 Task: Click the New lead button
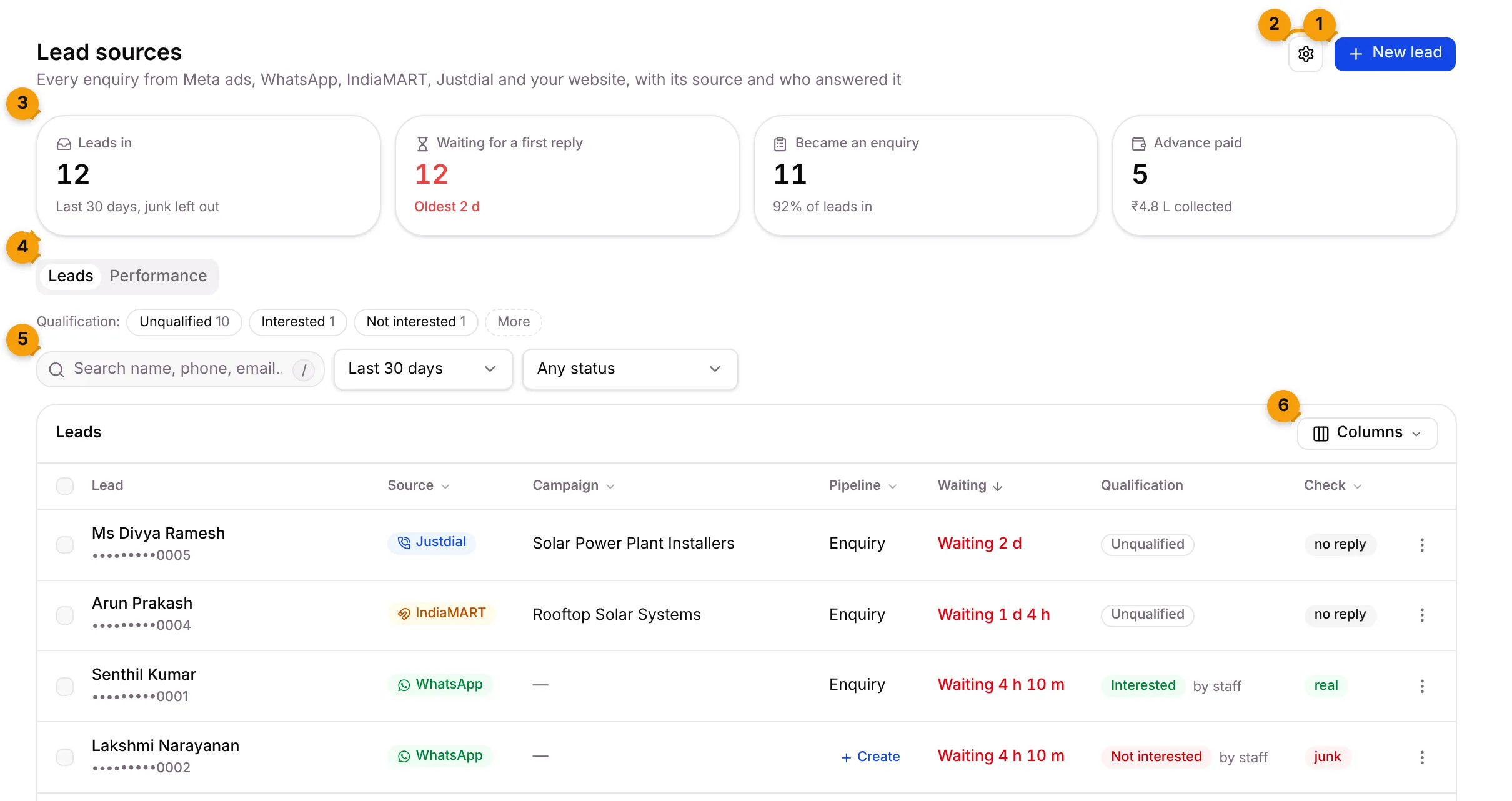pyautogui.click(x=1395, y=54)
